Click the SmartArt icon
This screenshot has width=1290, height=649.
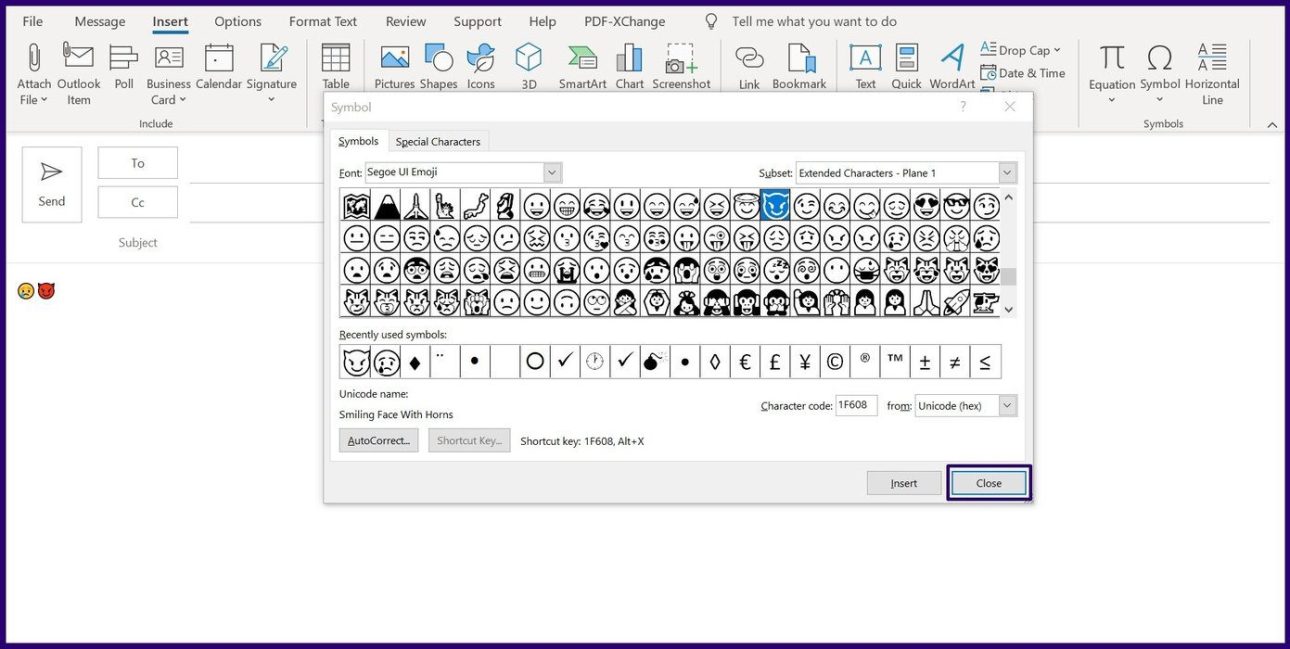pyautogui.click(x=582, y=58)
